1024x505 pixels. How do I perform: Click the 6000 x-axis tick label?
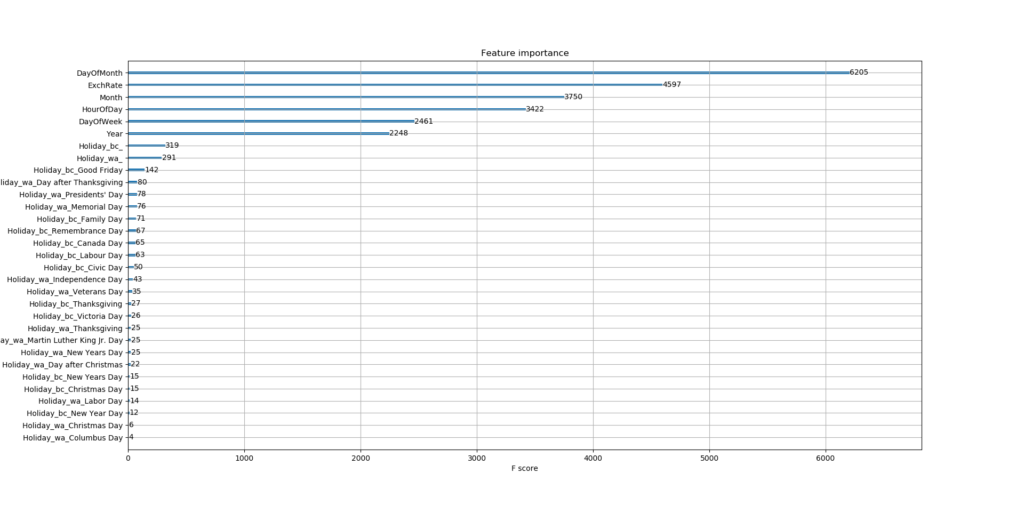coord(825,458)
